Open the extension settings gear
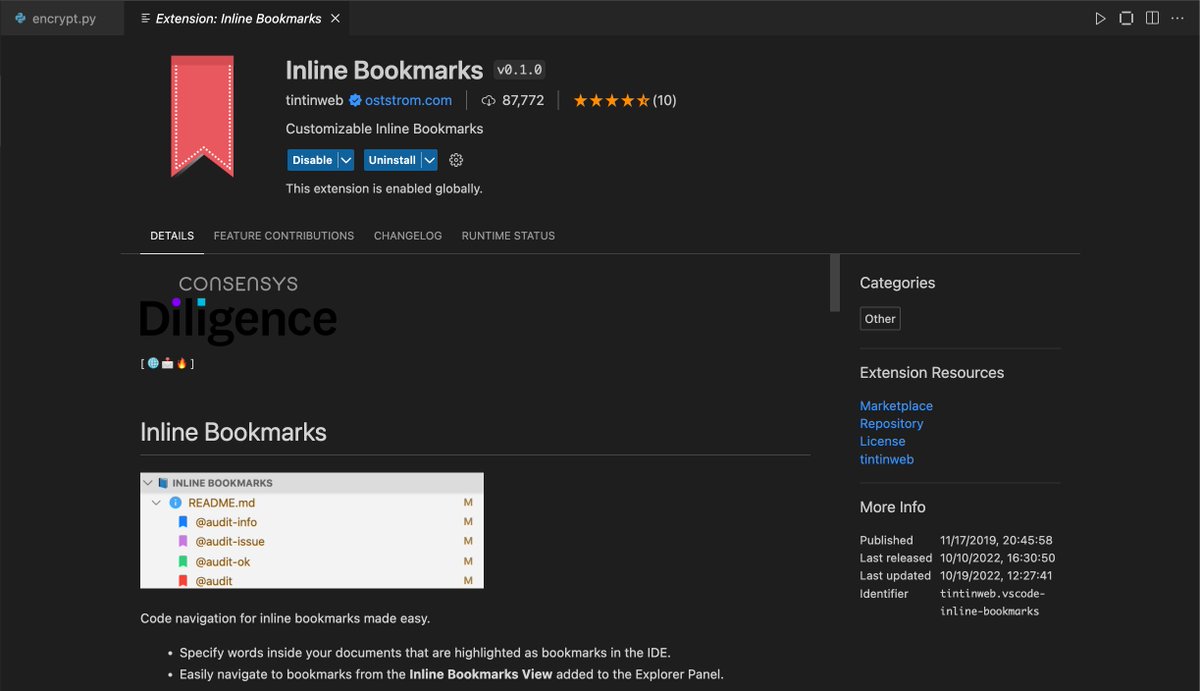The height and width of the screenshot is (691, 1200). pyautogui.click(x=456, y=160)
